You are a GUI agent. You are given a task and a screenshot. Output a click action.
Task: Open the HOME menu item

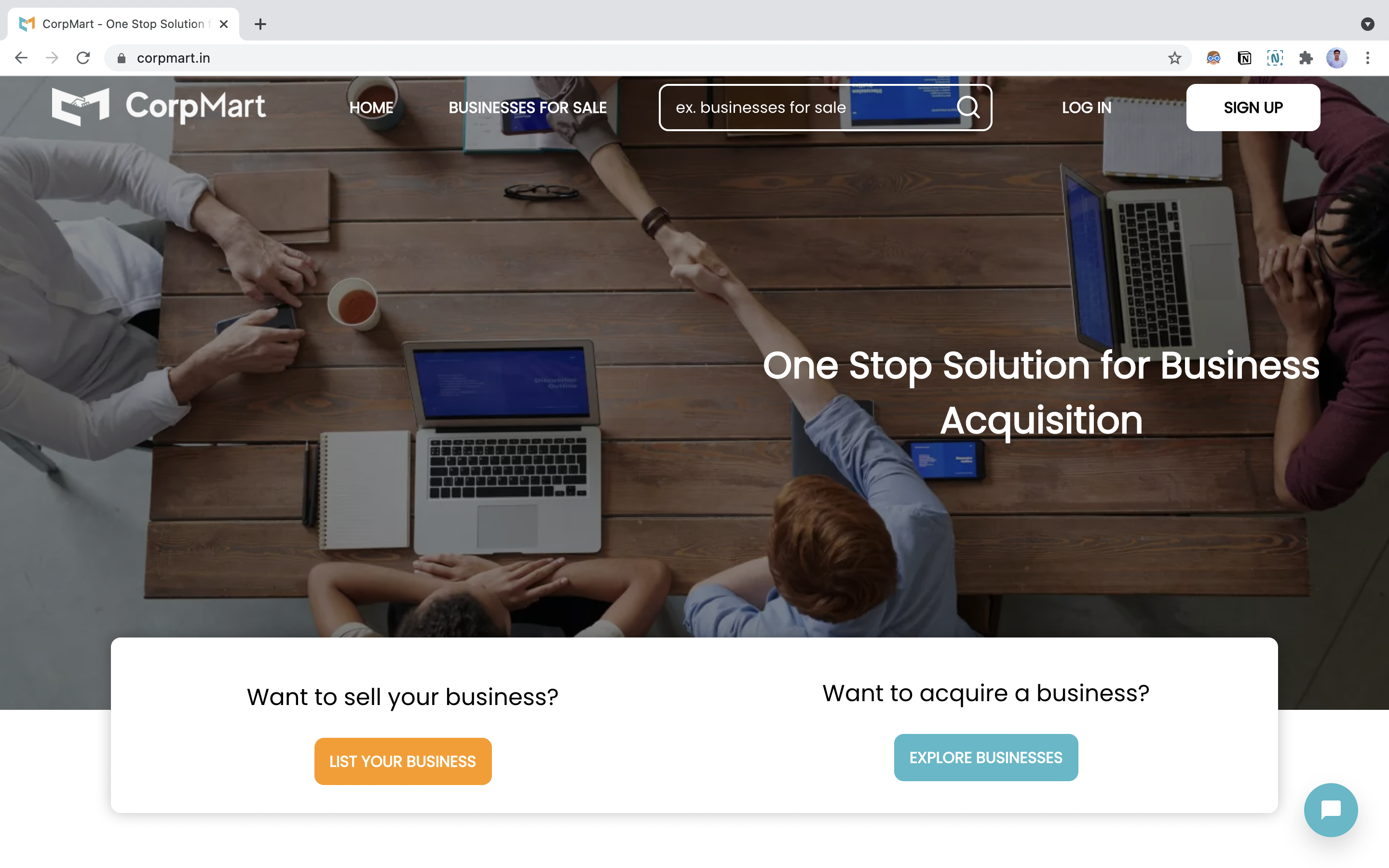click(x=371, y=108)
